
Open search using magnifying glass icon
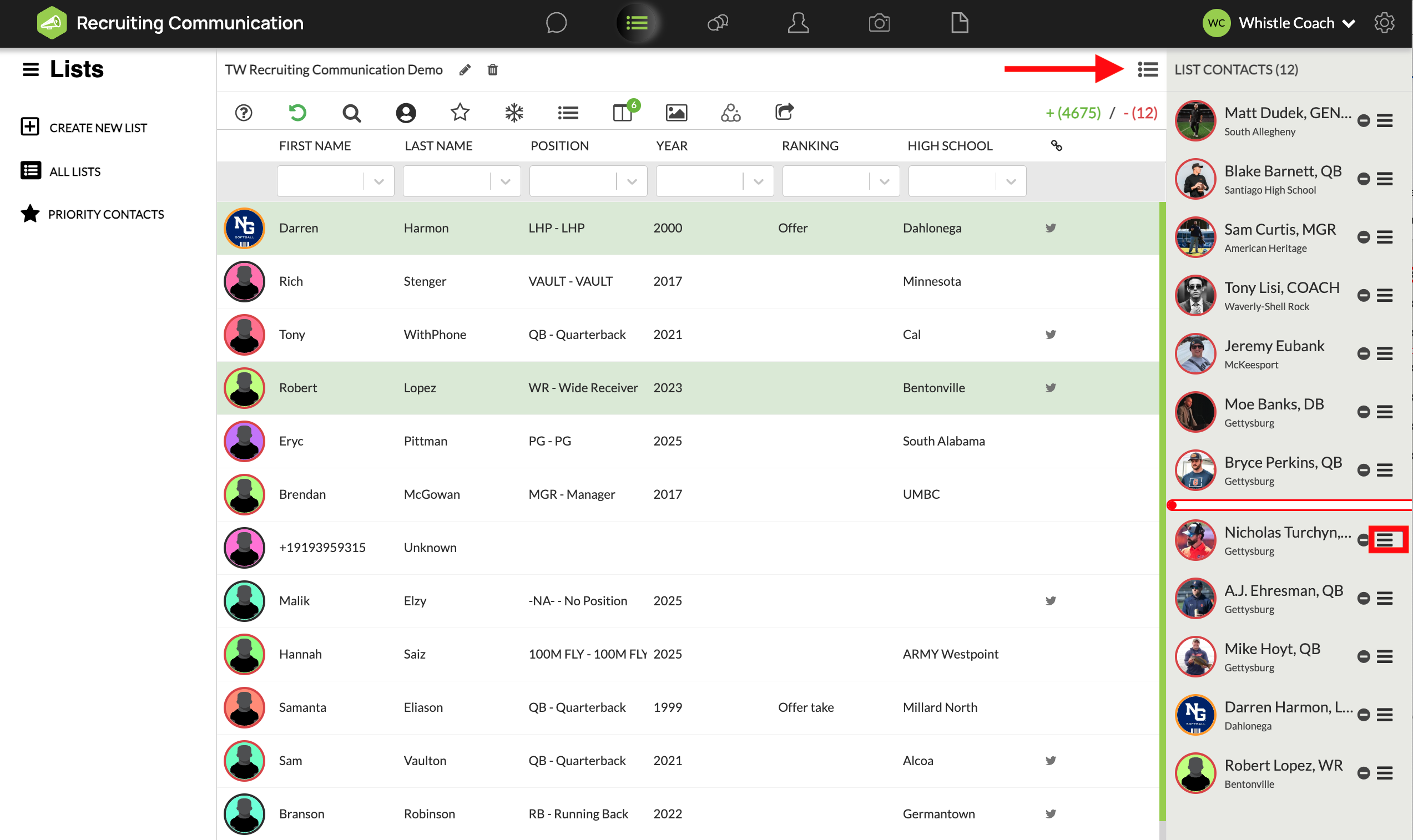pyautogui.click(x=351, y=113)
